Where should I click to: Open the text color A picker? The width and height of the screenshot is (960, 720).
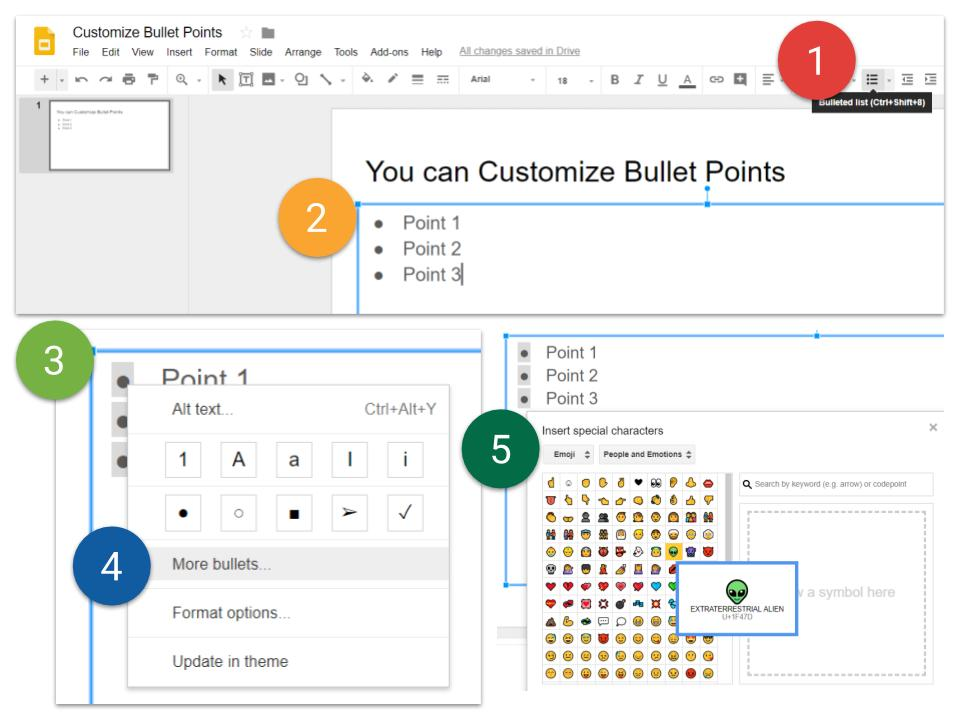[x=687, y=80]
